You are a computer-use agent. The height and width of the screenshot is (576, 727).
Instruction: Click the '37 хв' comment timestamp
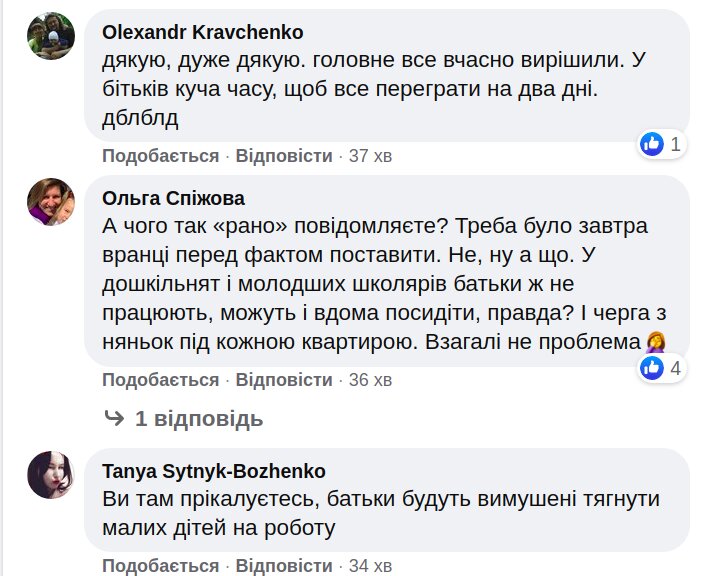click(x=370, y=156)
